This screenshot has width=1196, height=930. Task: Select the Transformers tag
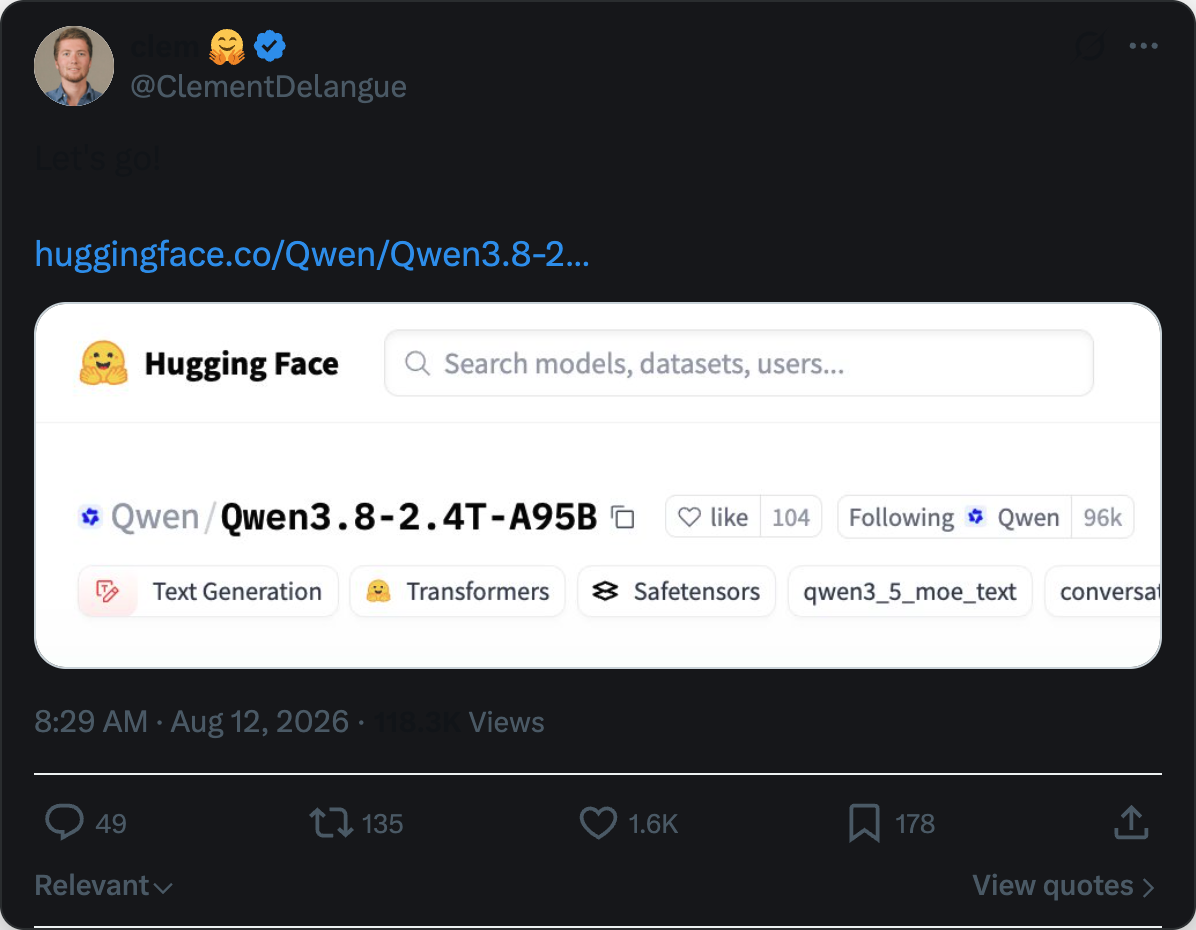tap(458, 591)
